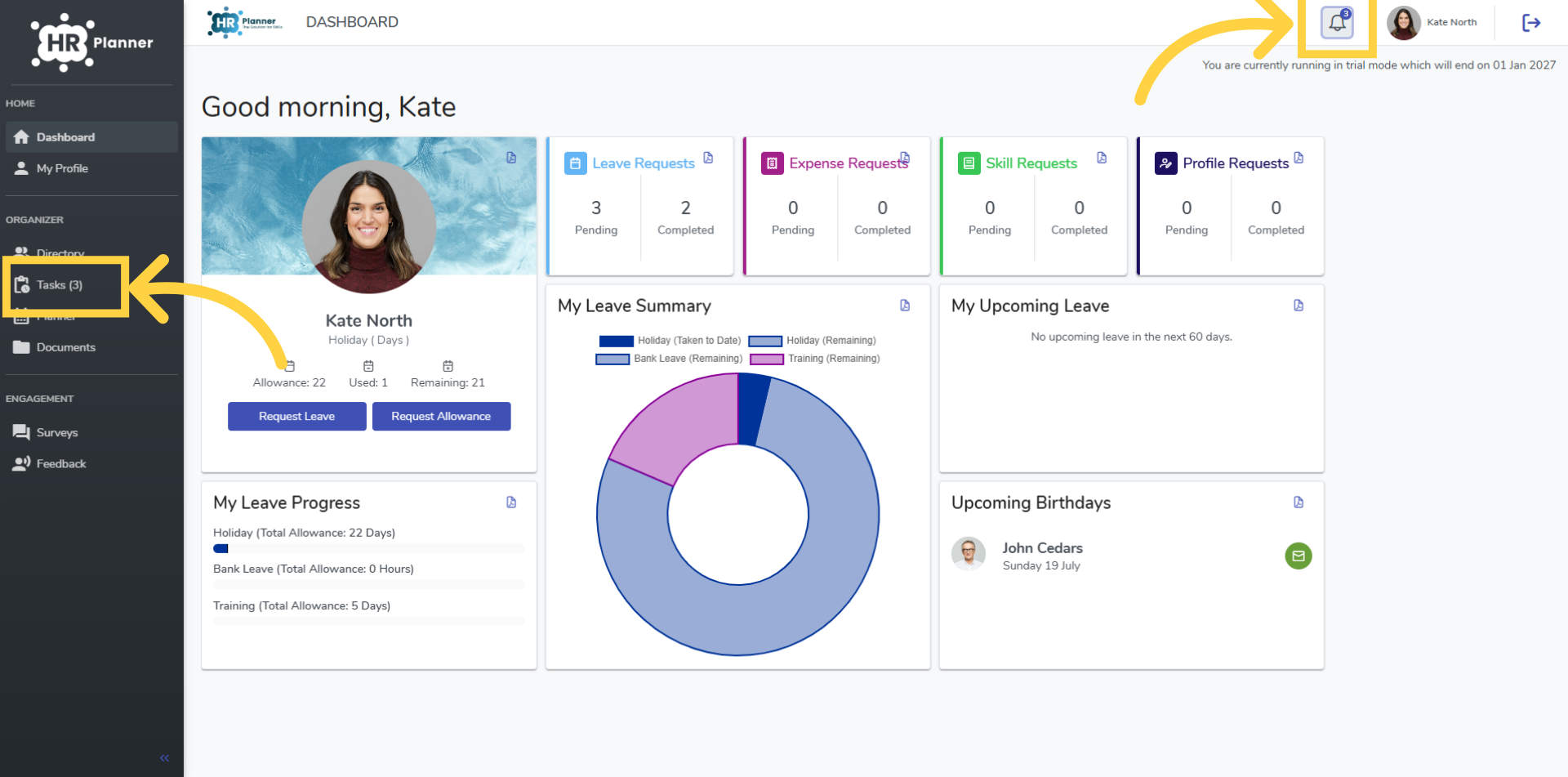Open the notifications bell
The height and width of the screenshot is (777, 1568).
(1337, 22)
